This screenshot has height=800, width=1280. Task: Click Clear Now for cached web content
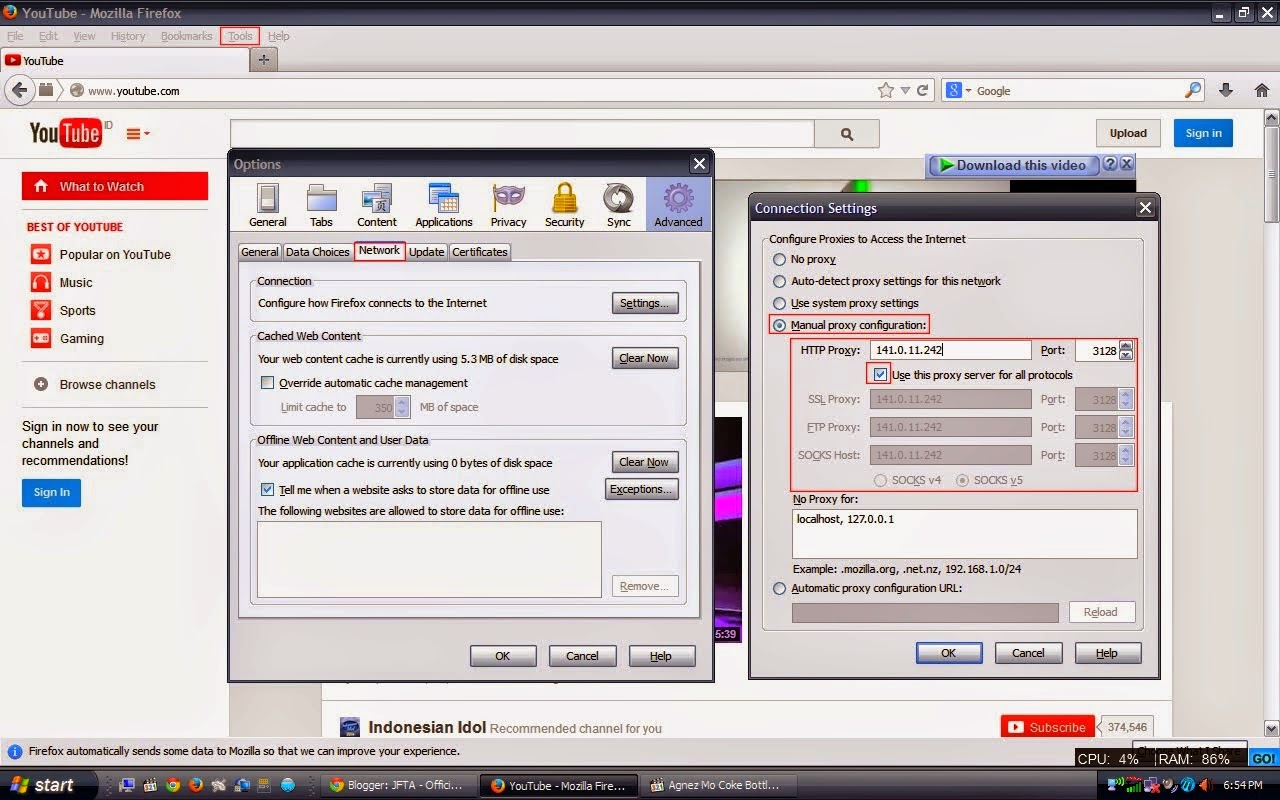[645, 358]
